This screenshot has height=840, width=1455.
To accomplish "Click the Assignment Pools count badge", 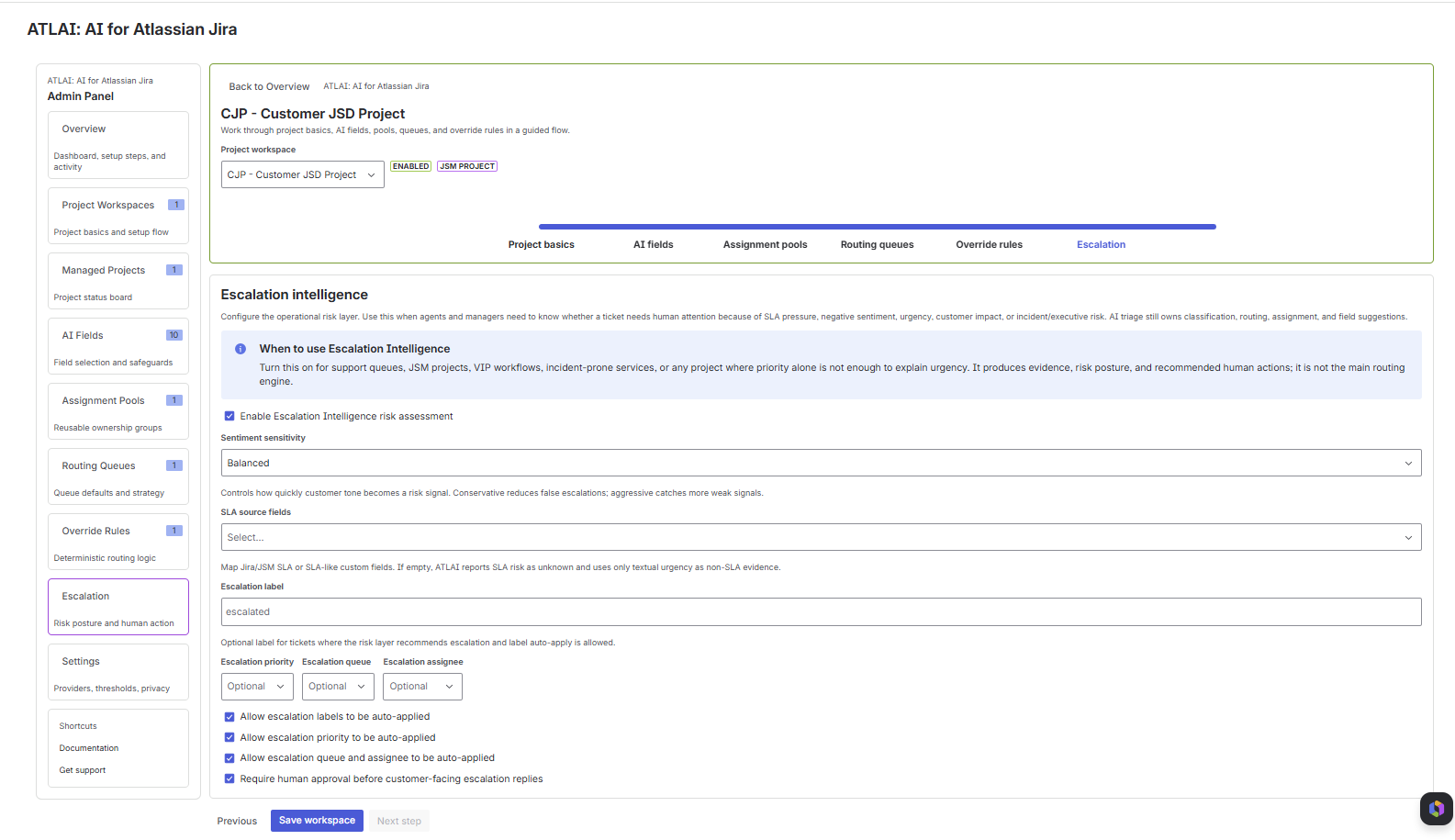I will [174, 400].
